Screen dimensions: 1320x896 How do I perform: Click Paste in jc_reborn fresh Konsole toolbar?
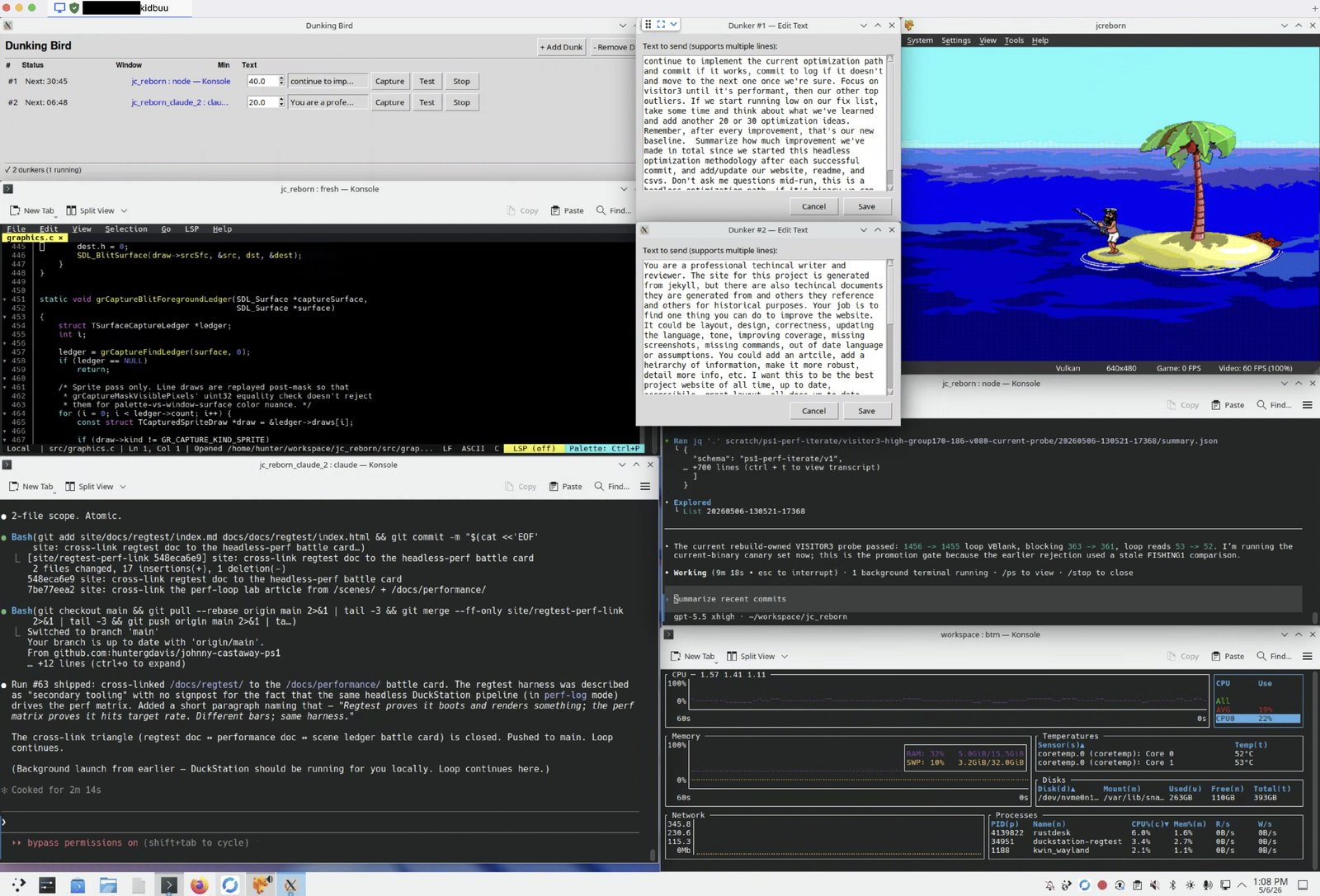(x=567, y=210)
